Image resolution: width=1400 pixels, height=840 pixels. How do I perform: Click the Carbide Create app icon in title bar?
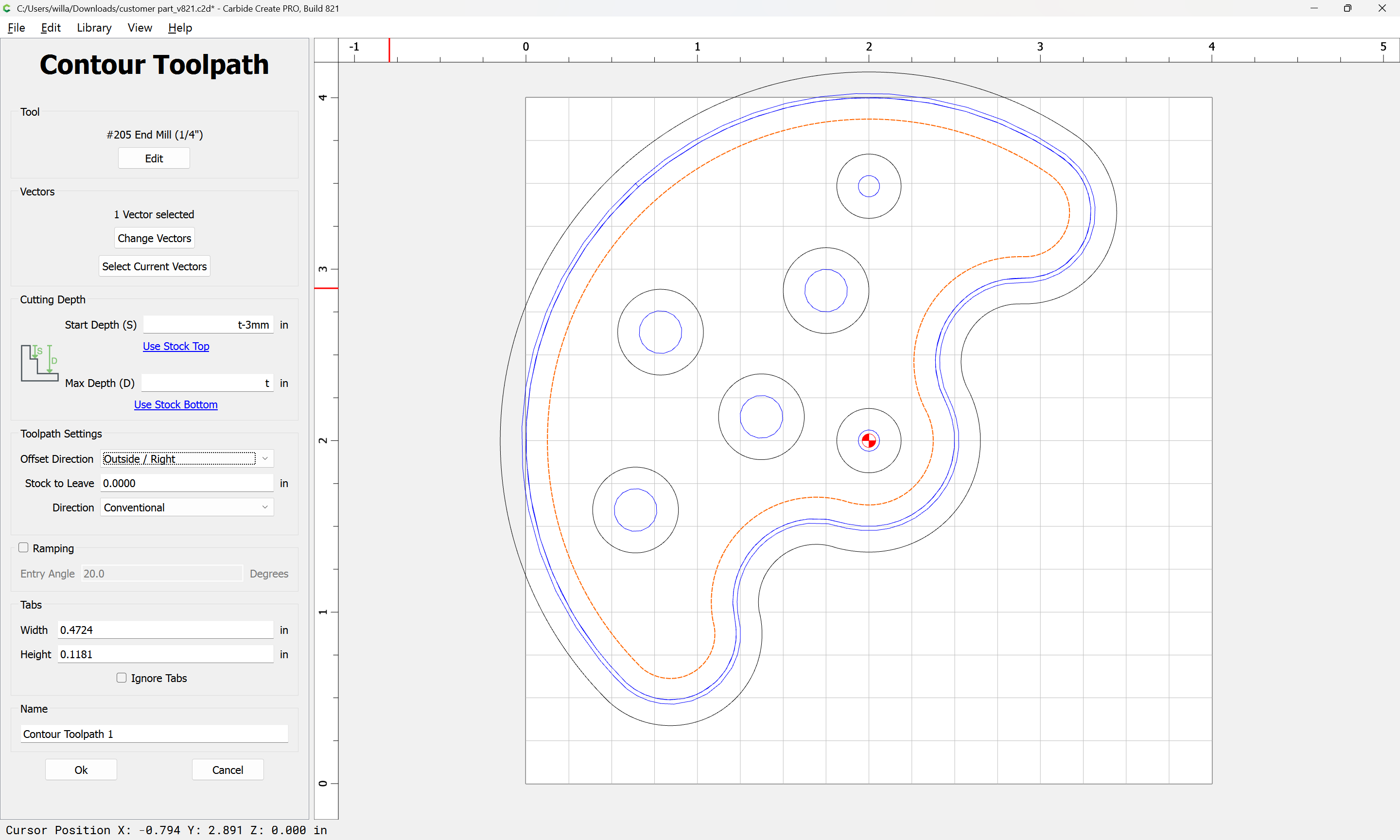click(7, 8)
